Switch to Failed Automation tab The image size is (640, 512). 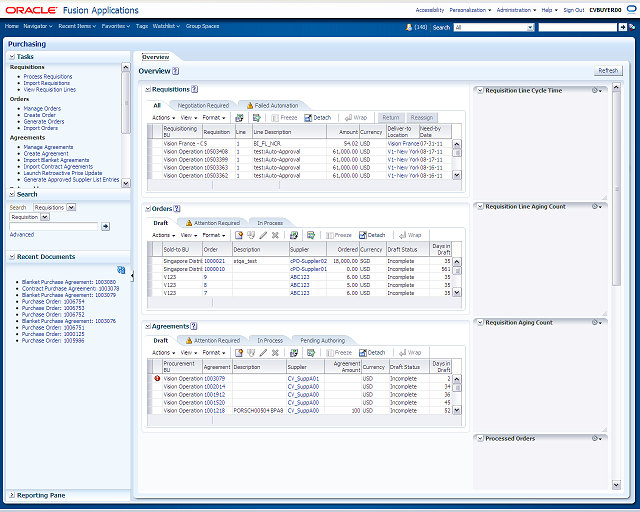point(272,105)
